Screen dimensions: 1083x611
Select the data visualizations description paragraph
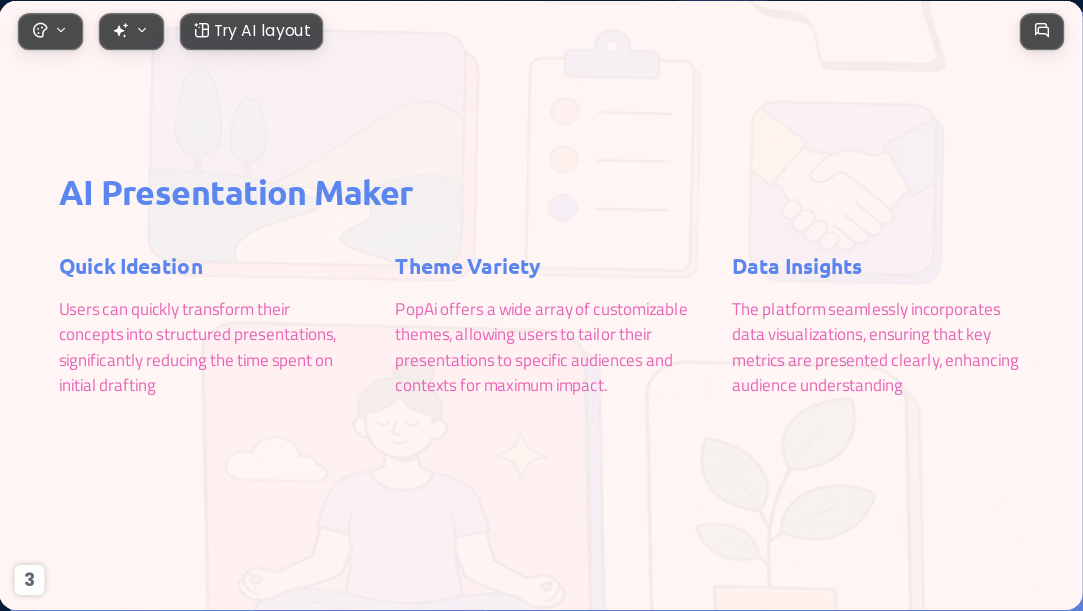tap(875, 347)
